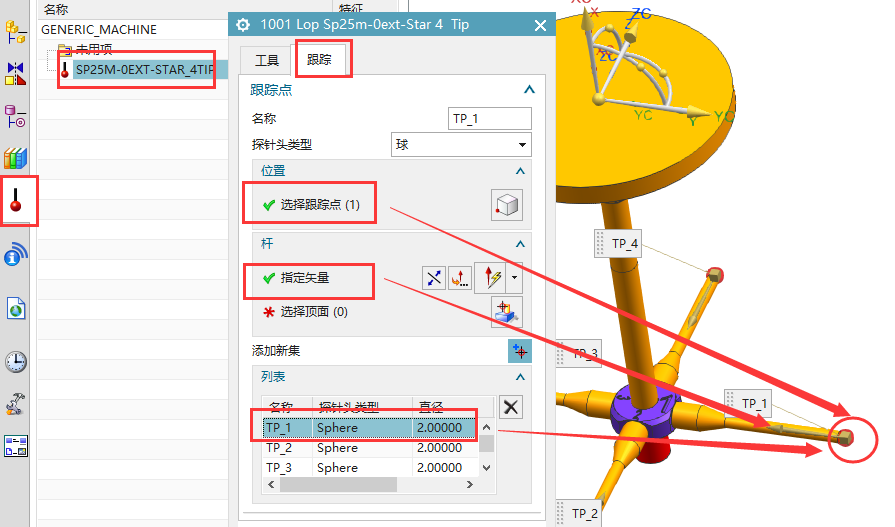
Task: Click the add new set icon
Action: coord(519,351)
